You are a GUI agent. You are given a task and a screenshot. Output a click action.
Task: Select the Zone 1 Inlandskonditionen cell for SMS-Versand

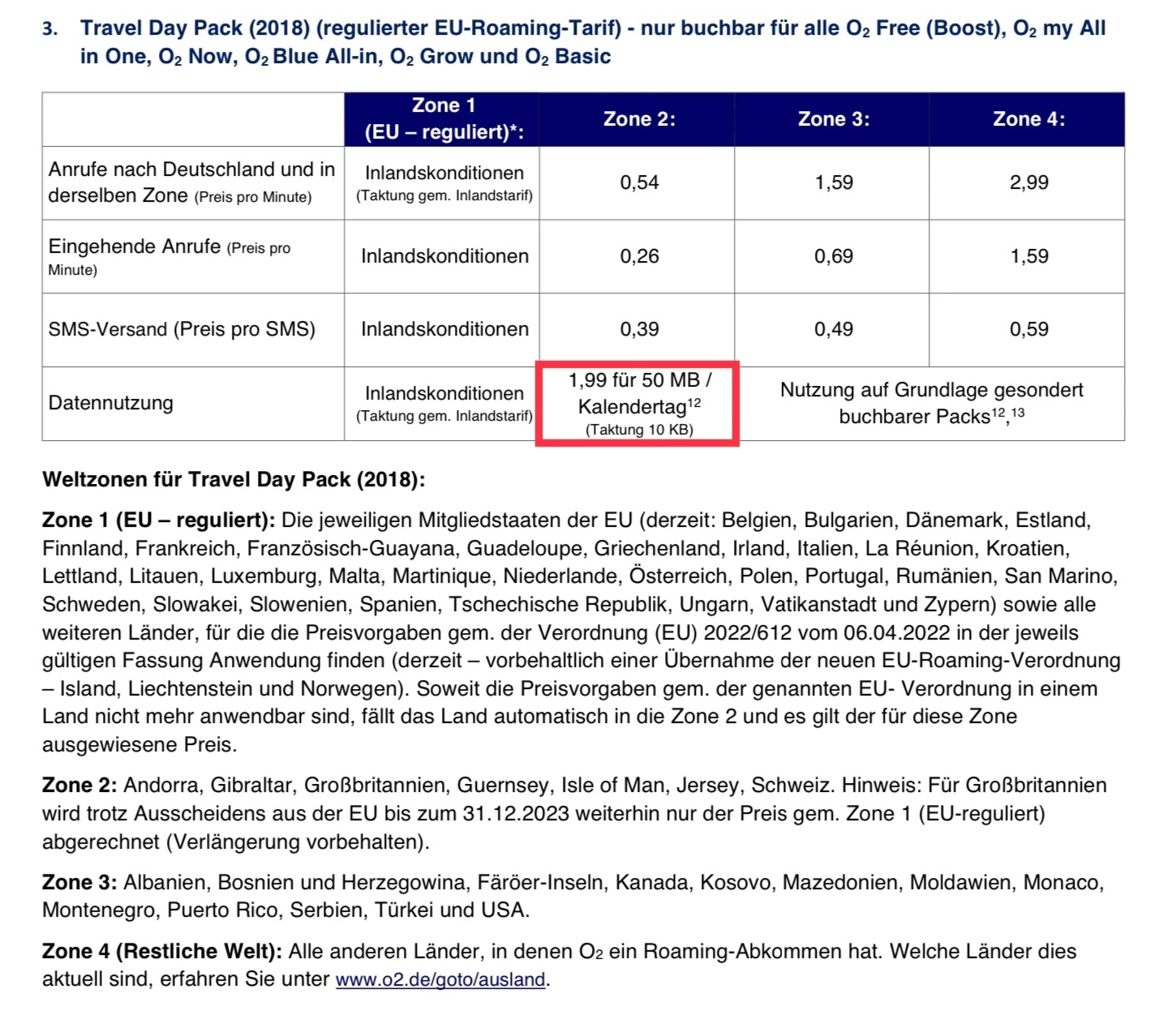(442, 330)
